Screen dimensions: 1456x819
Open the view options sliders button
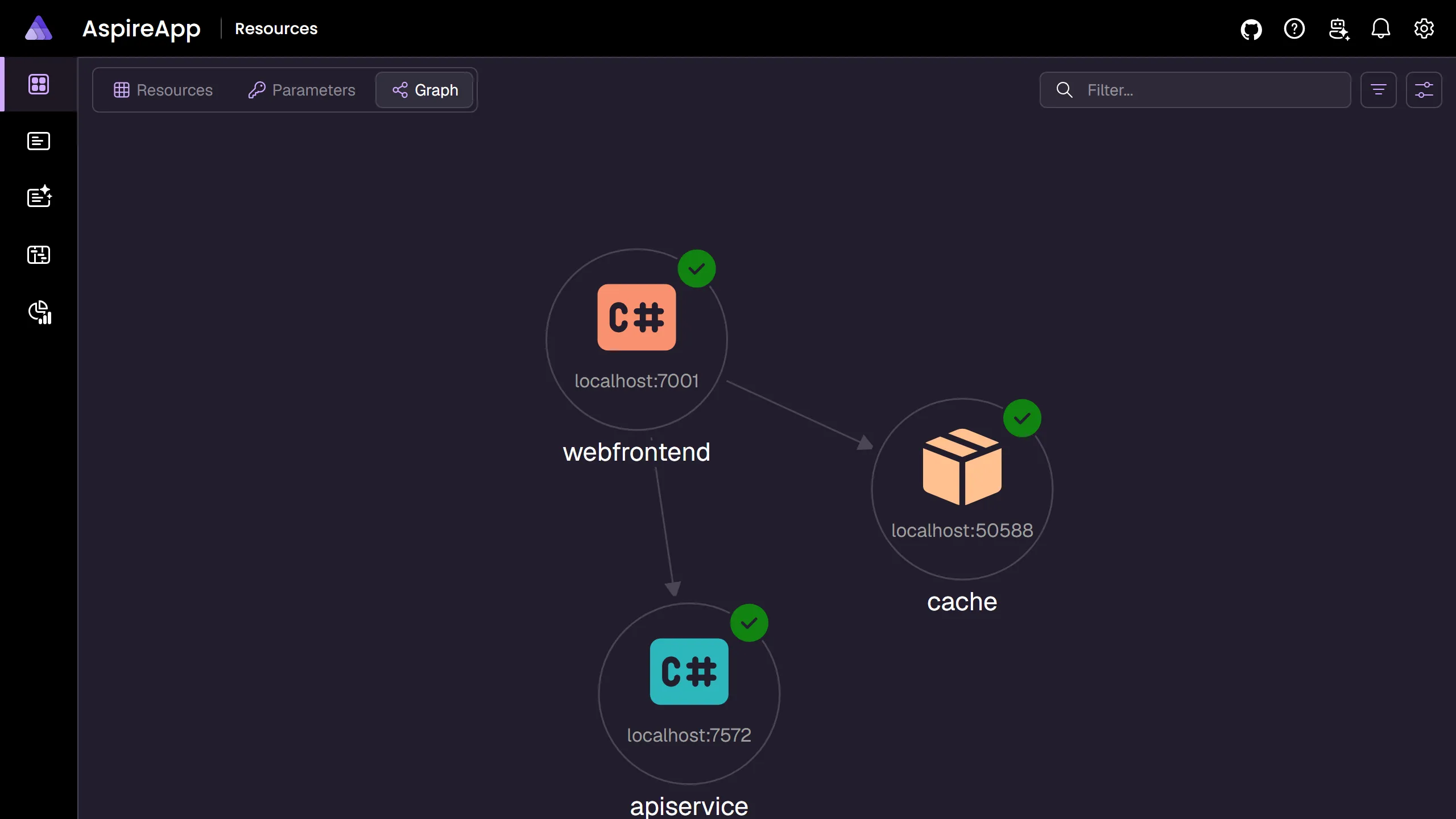[1424, 90]
